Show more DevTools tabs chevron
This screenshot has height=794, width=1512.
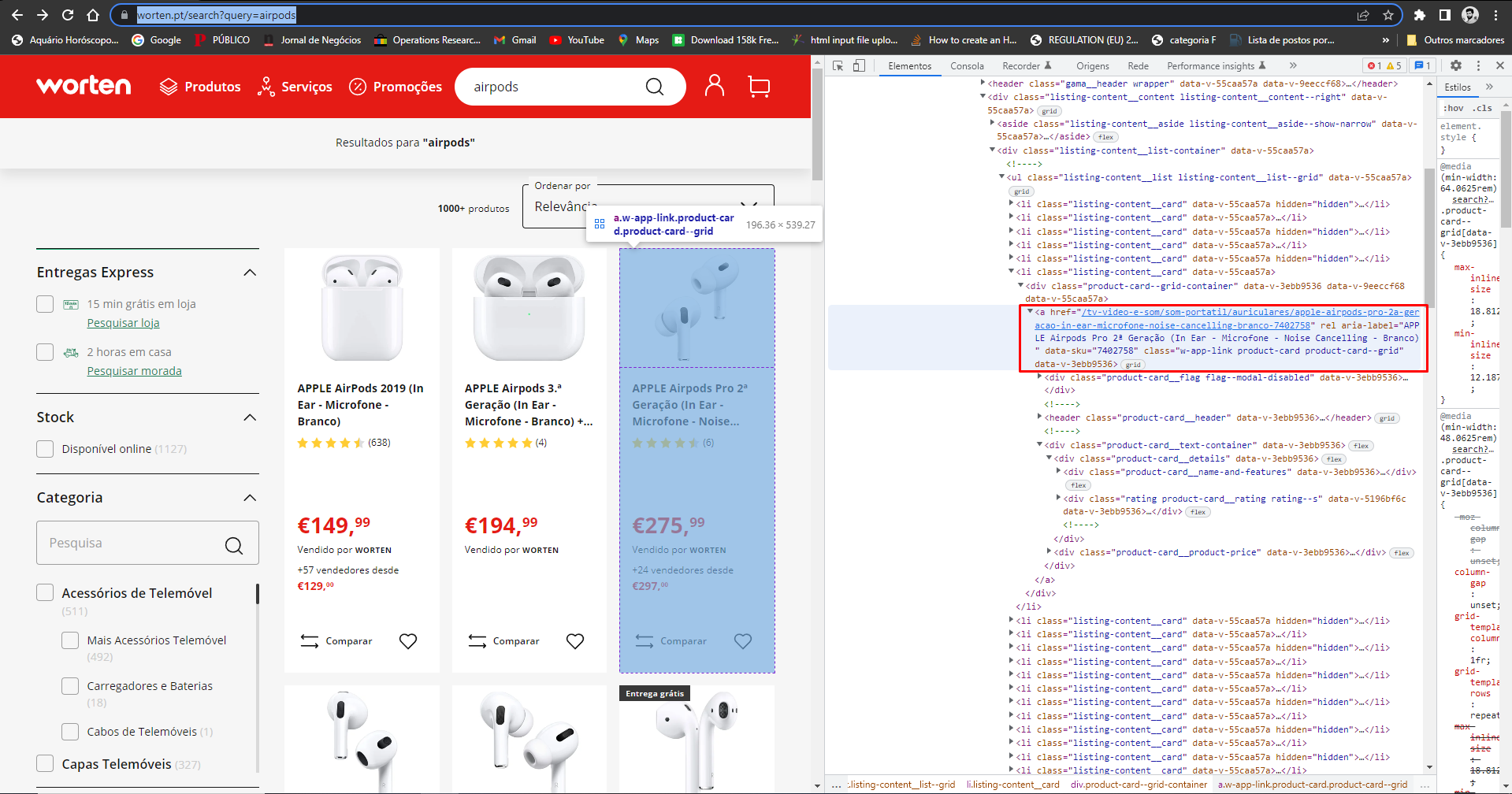[x=1293, y=66]
